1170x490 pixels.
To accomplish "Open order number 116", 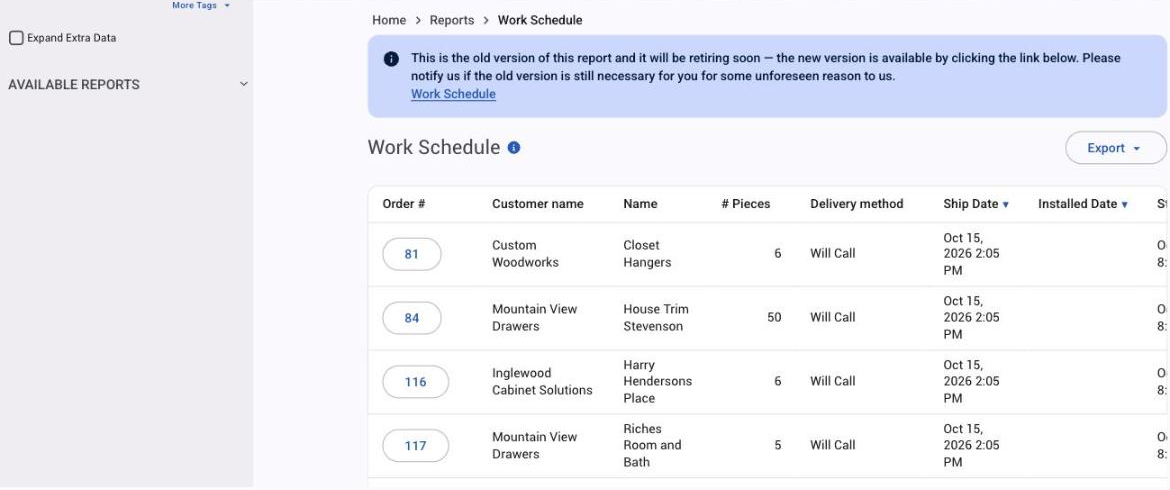I will (x=416, y=382).
